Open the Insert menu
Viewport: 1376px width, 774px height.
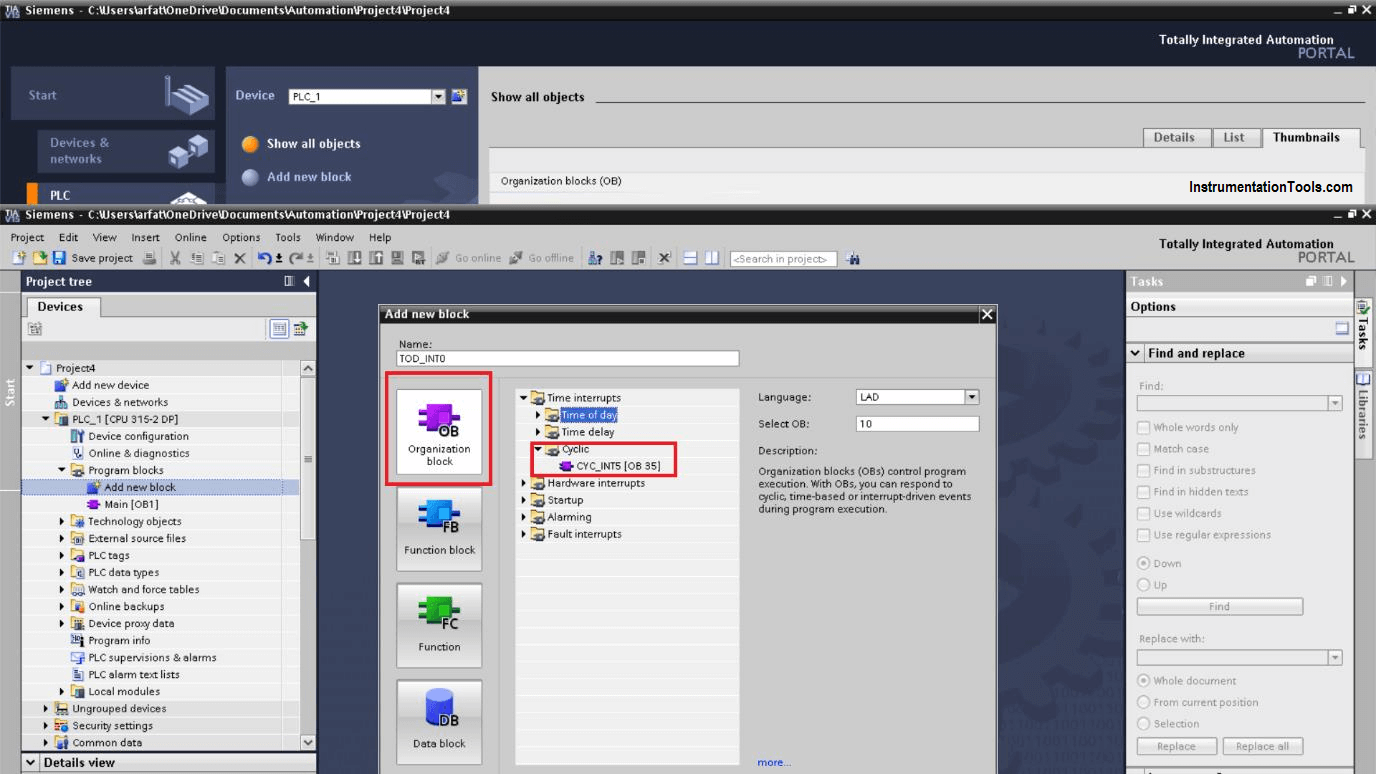[x=145, y=238]
